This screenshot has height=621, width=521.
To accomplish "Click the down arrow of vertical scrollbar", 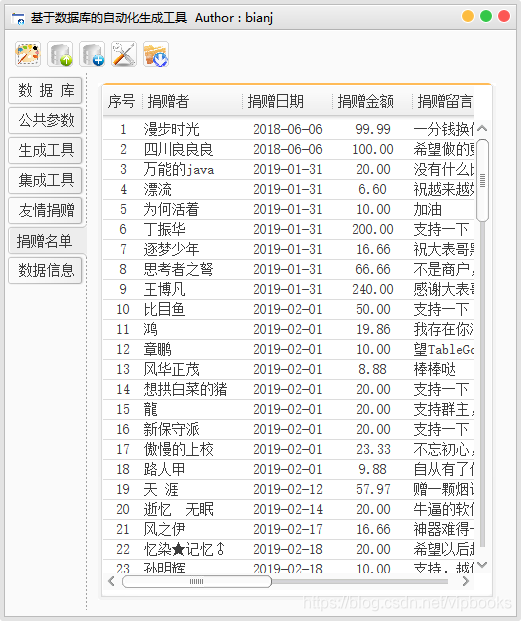I will point(482,564).
